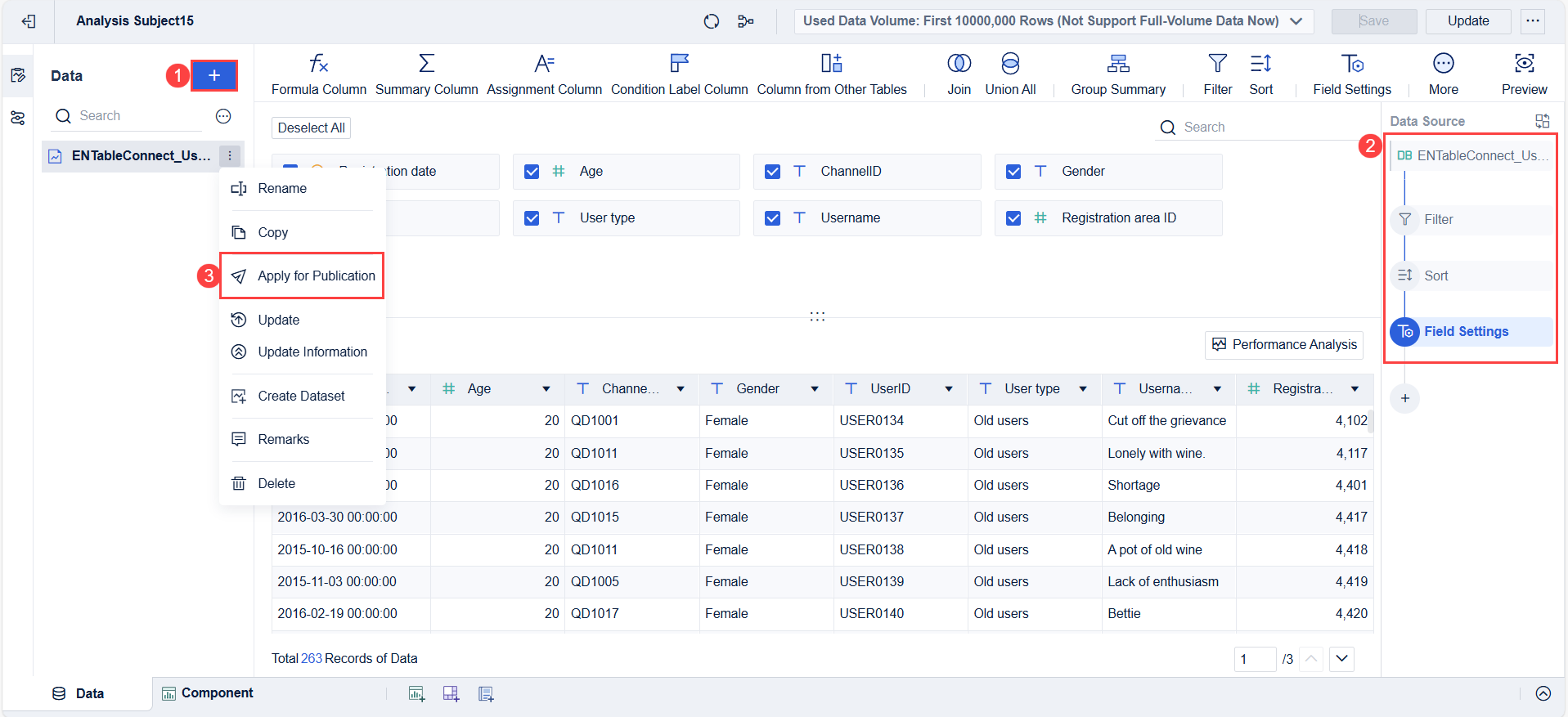This screenshot has width=1568, height=717.
Task: Select Assignment Column tool
Action: click(544, 74)
